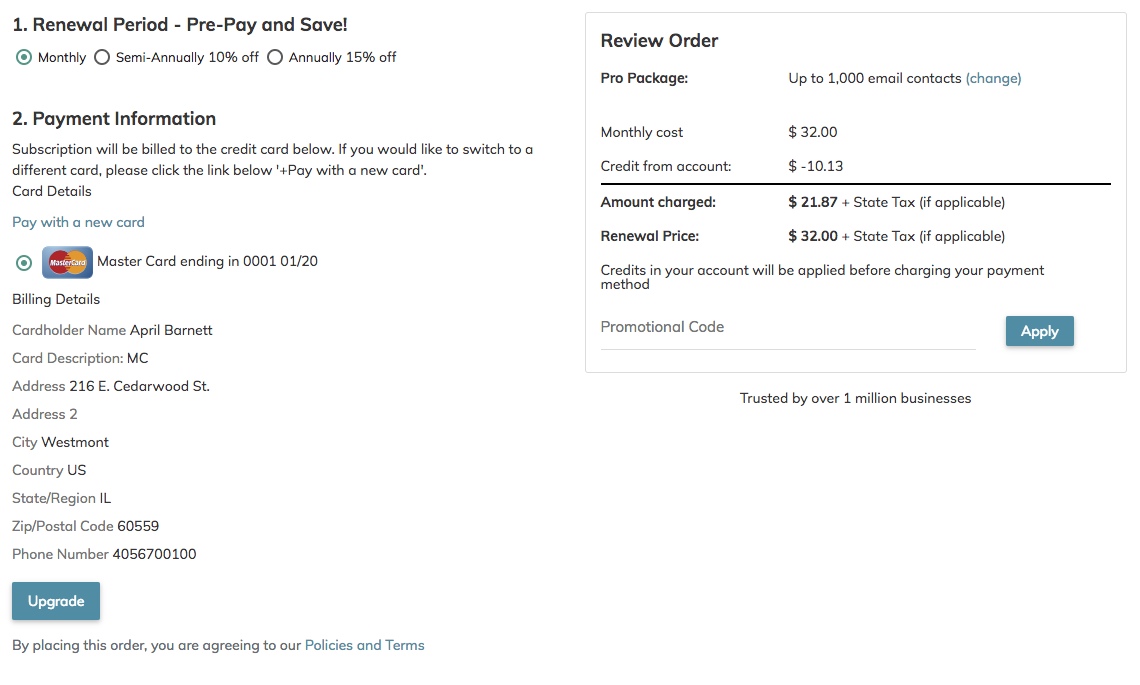The height and width of the screenshot is (685, 1140).
Task: Click the Amount charged $ 21.87 value
Action: [813, 202]
